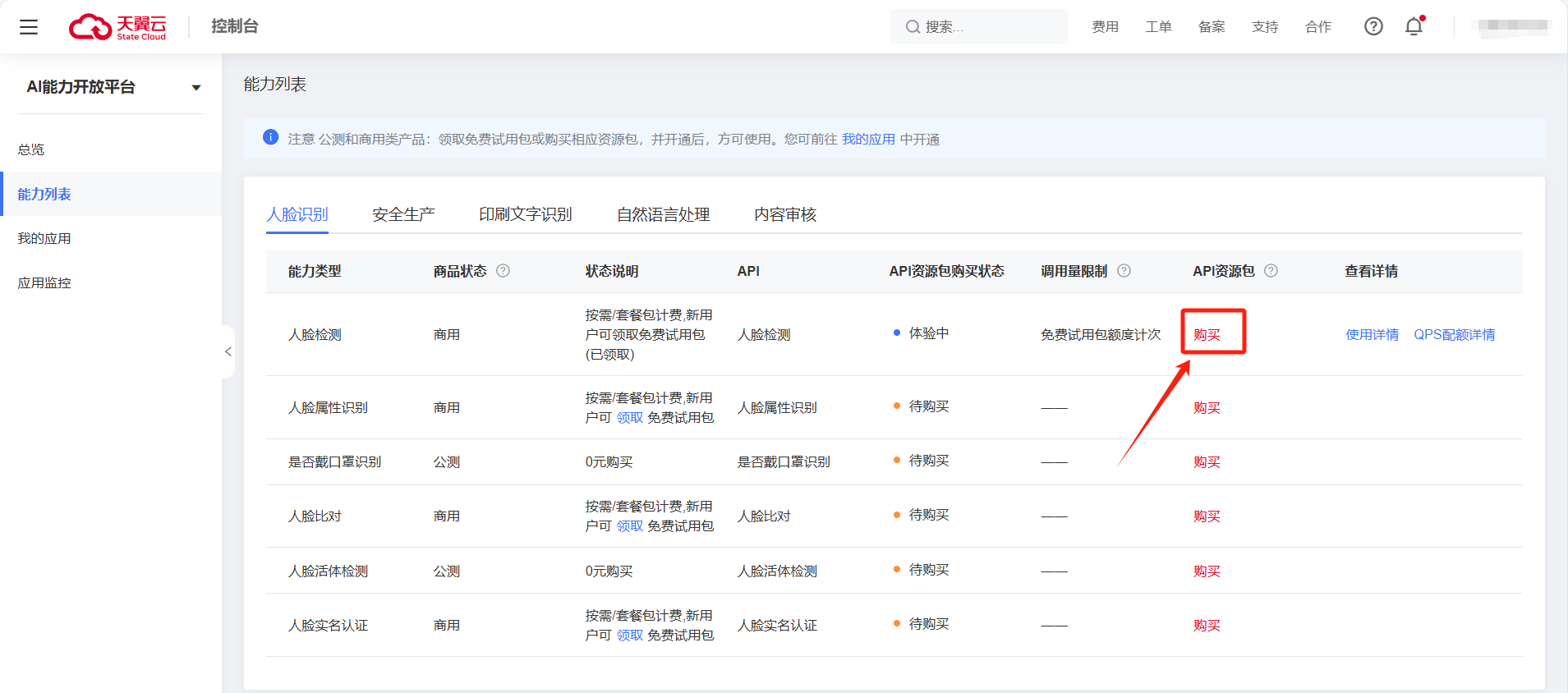Click 人脸实名认证 in 能力类型 column
This screenshot has width=1568, height=693.
pos(328,625)
